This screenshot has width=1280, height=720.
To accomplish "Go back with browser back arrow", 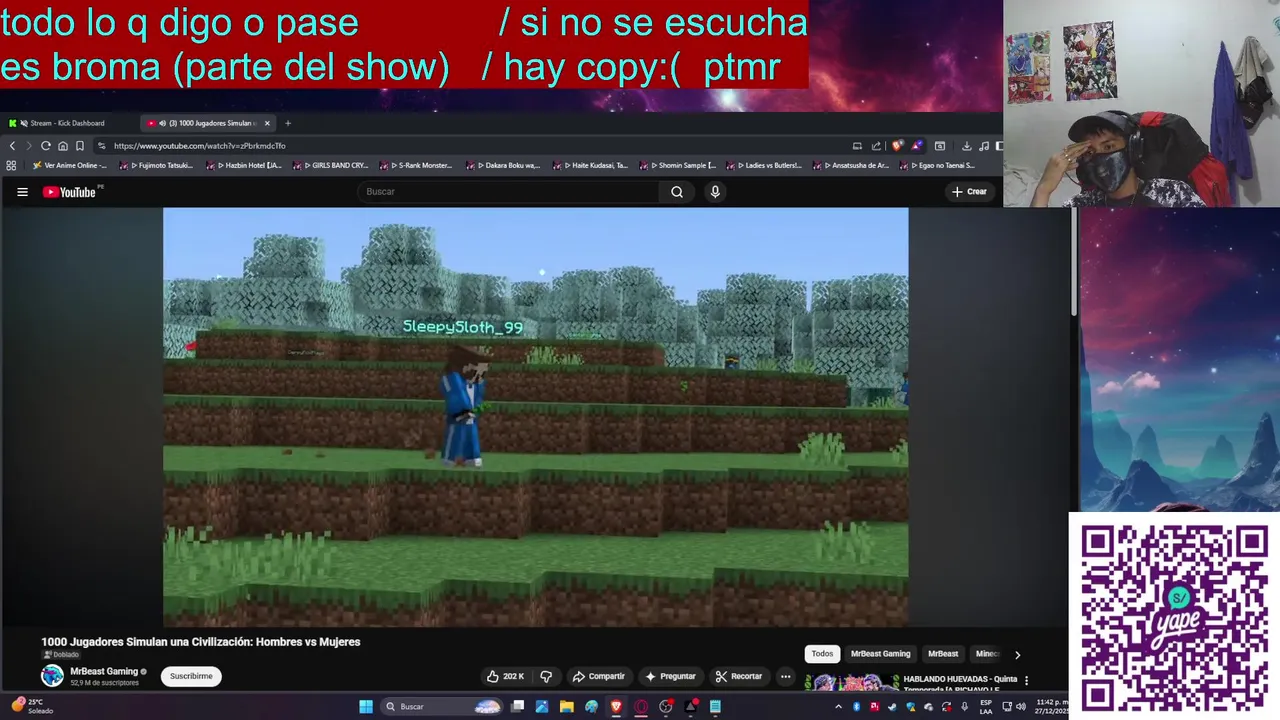I will coord(12,146).
